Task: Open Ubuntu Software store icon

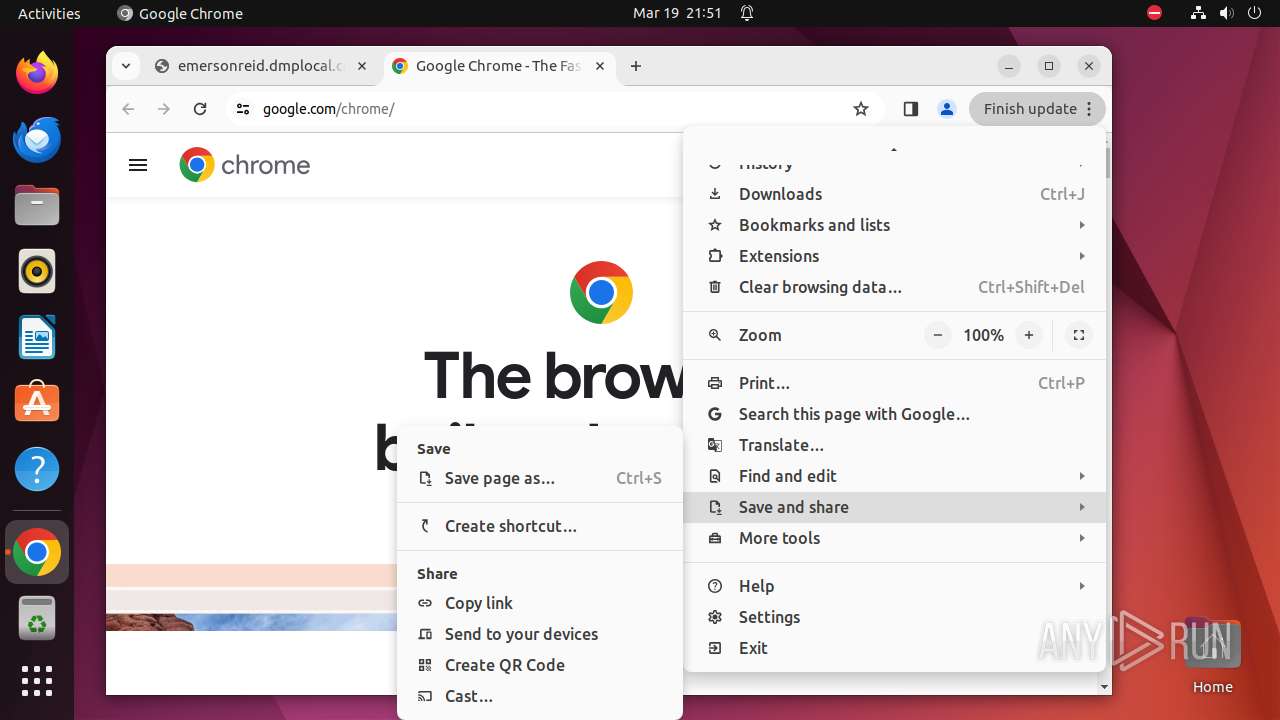Action: (x=37, y=403)
